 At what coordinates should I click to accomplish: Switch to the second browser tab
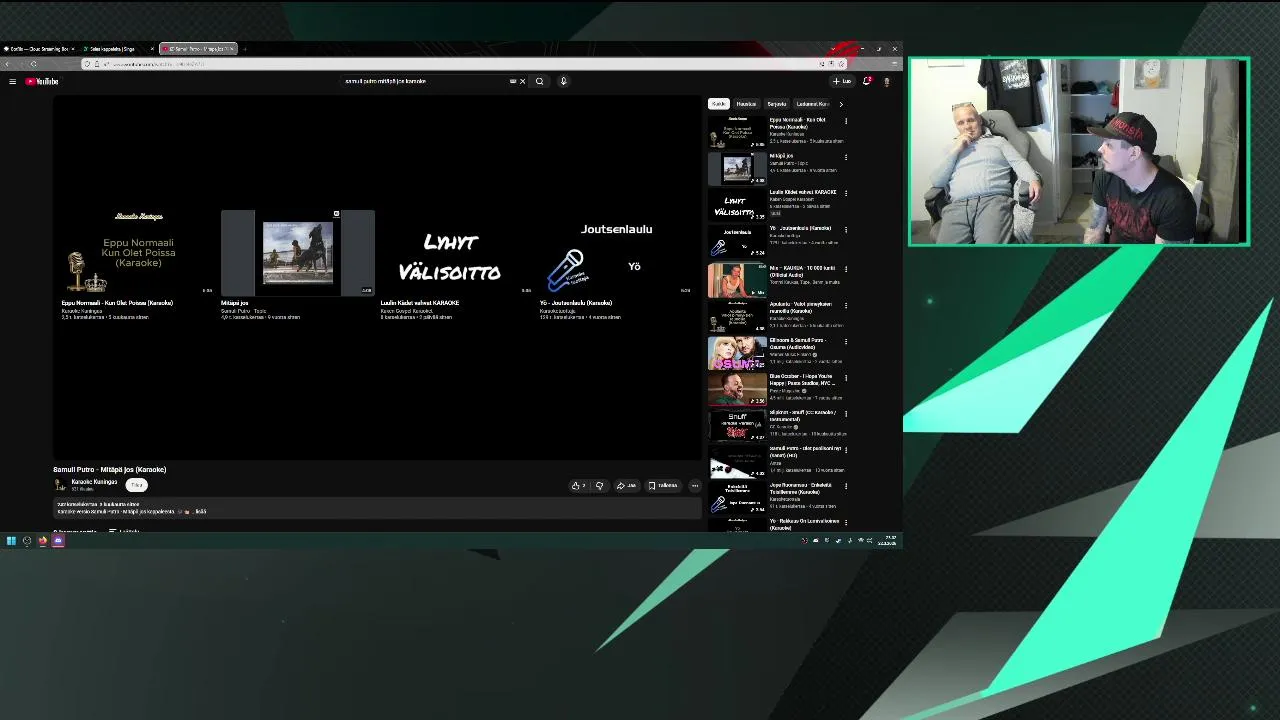118,48
